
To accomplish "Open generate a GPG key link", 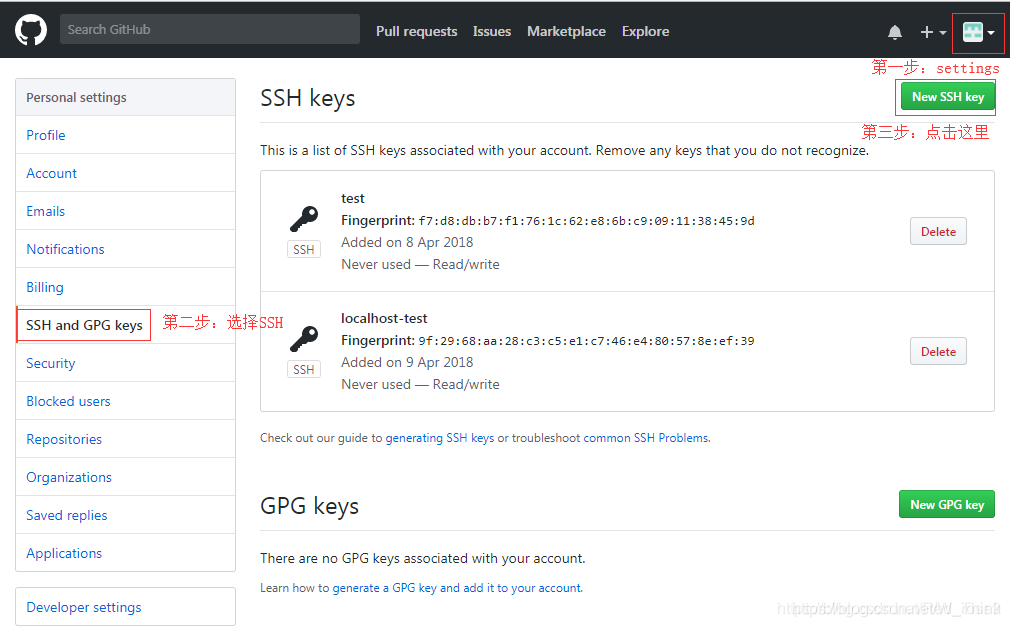I will pyautogui.click(x=457, y=588).
